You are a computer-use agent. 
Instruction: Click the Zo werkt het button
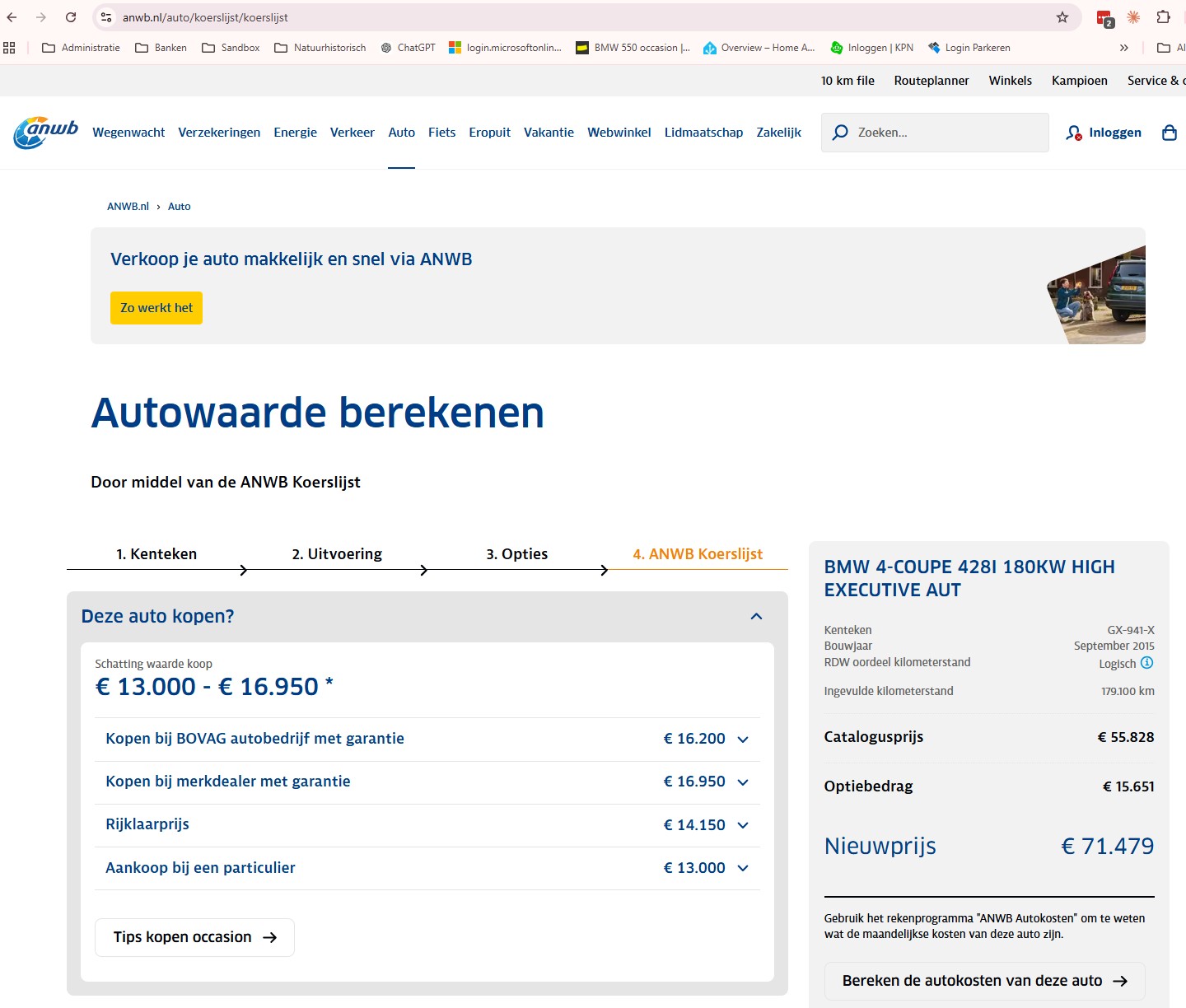156,308
